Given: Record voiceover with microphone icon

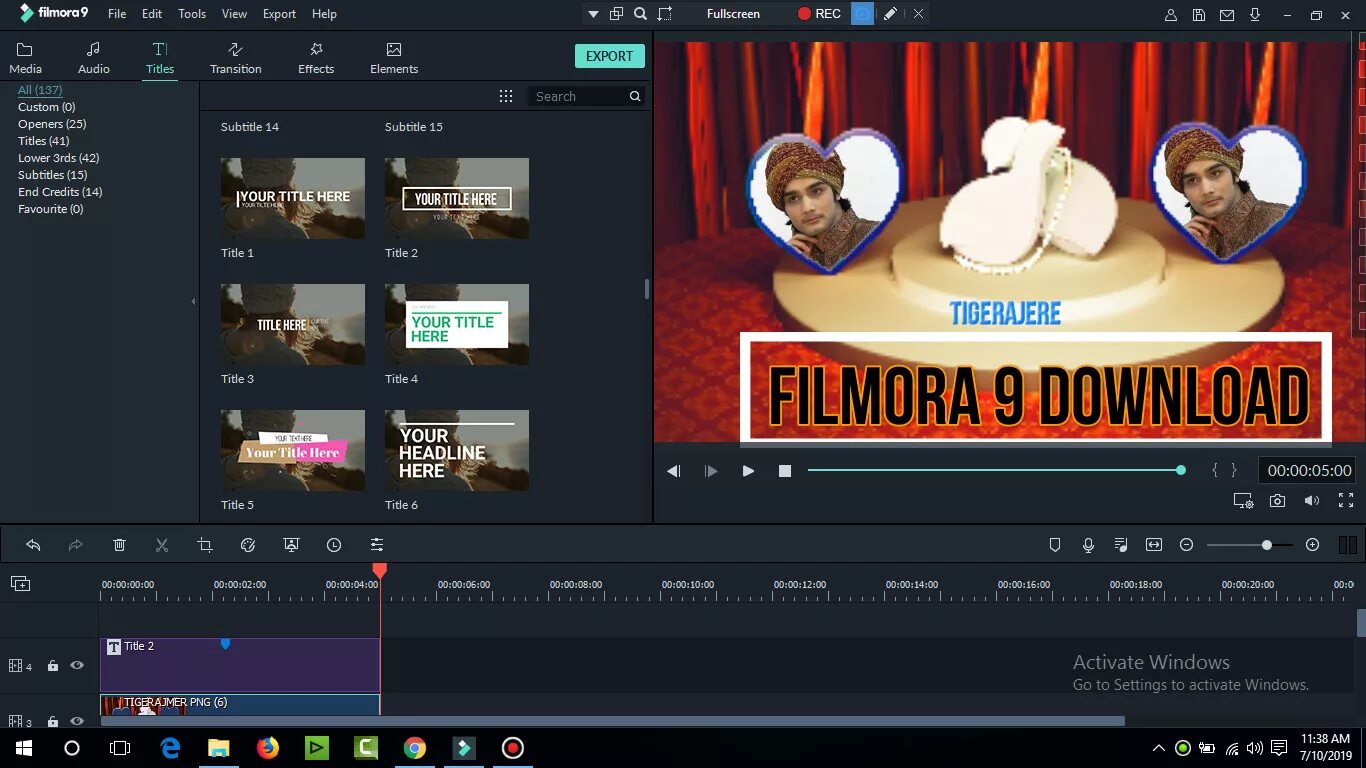Looking at the screenshot, I should click(x=1088, y=545).
